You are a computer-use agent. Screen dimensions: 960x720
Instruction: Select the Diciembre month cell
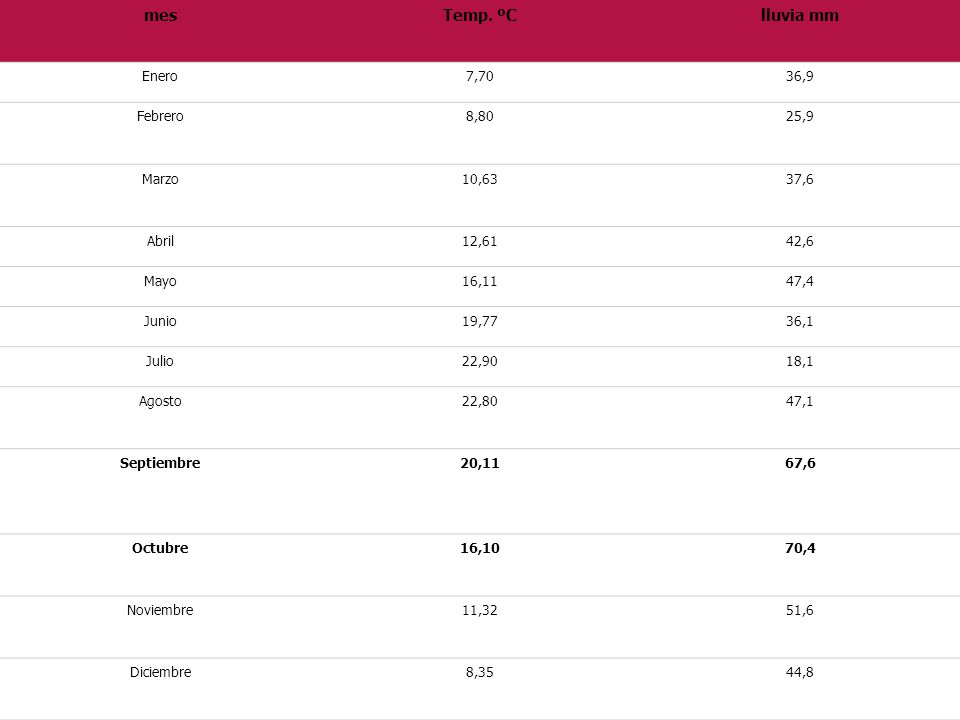click(160, 672)
